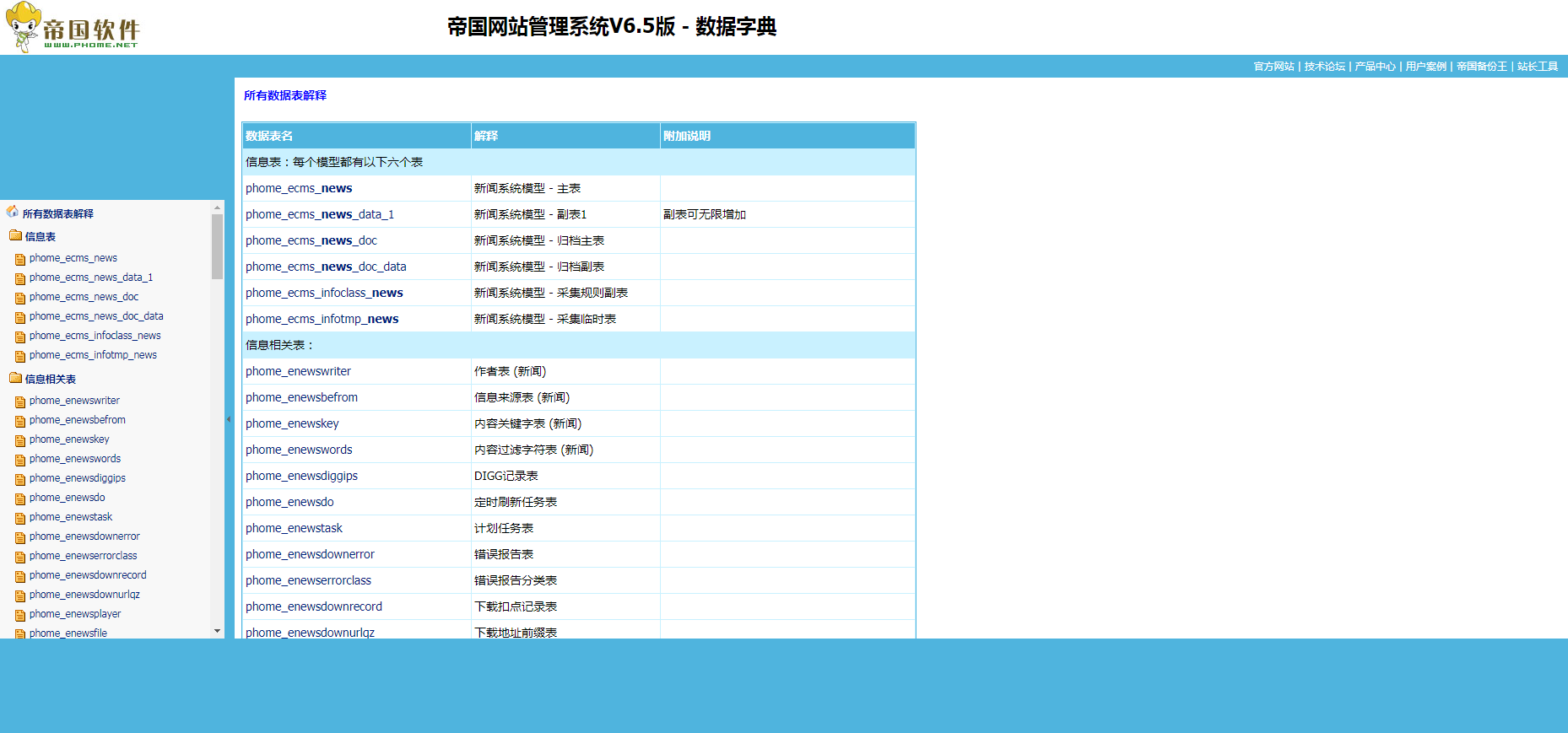
Task: Click document icon beside phome_enewsplayer
Action: 20,615
